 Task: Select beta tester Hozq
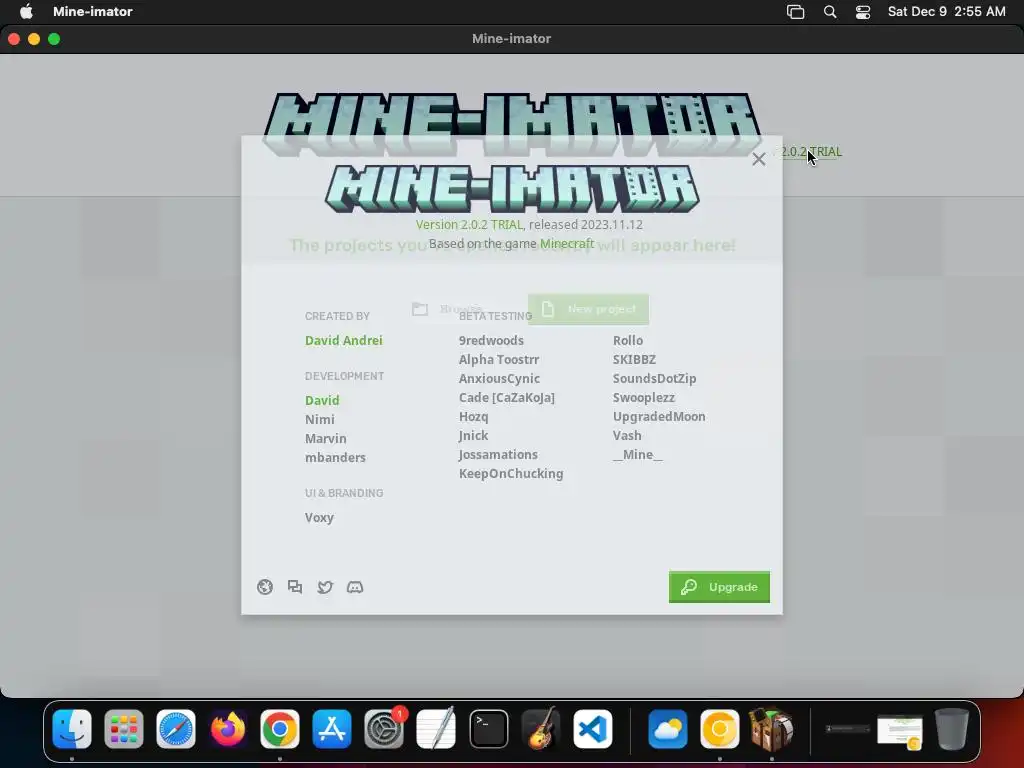(473, 416)
